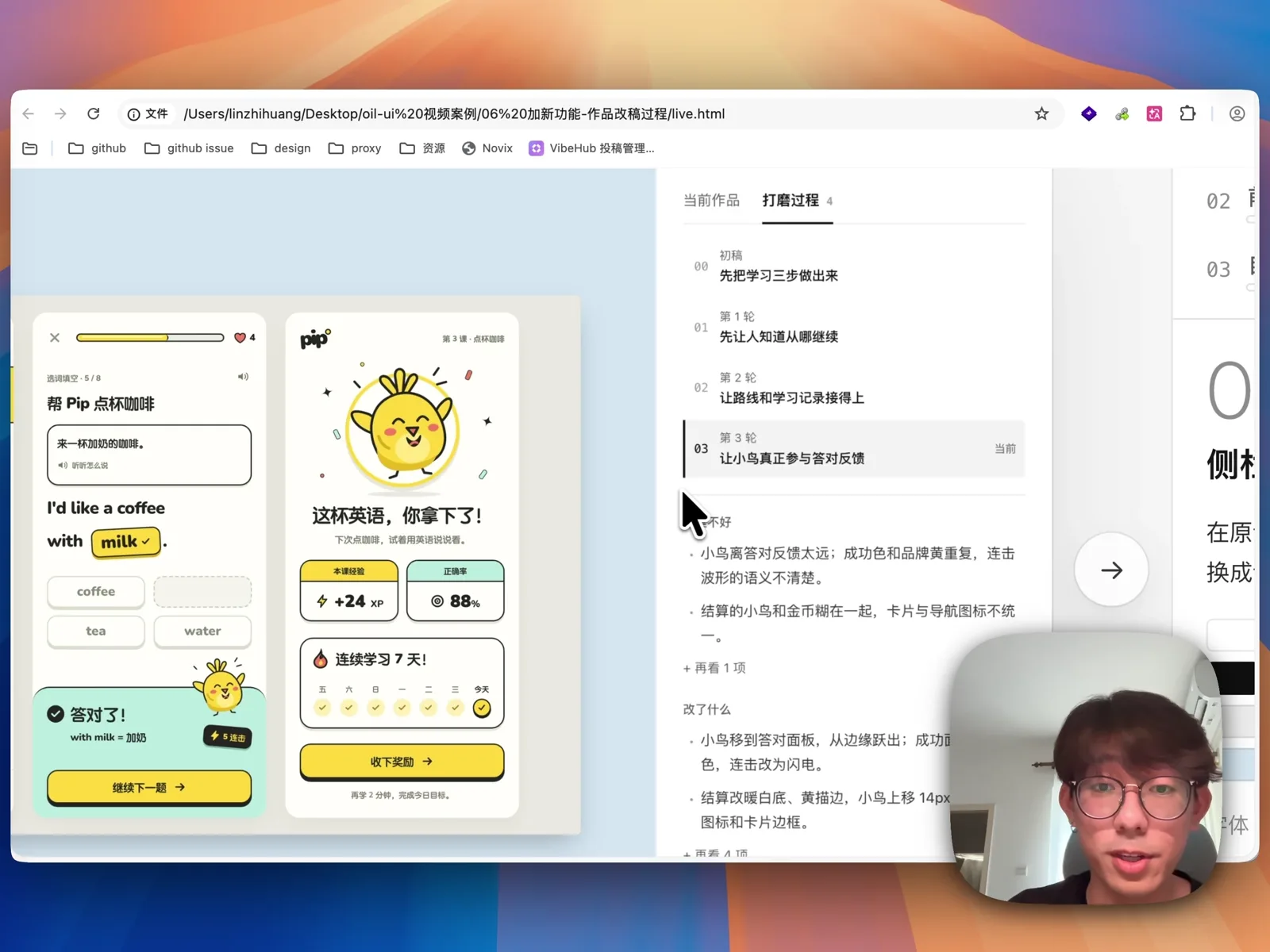Choose the tea word option
Image resolution: width=1270 pixels, height=952 pixels.
(96, 631)
